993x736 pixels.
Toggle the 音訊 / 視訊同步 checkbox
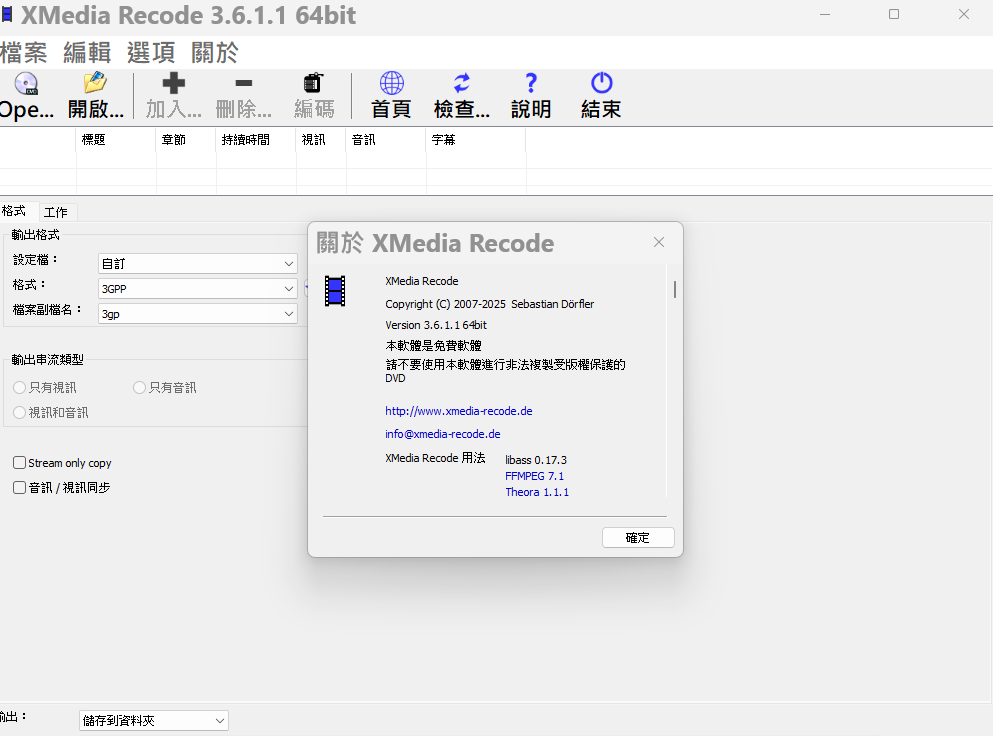point(62,488)
